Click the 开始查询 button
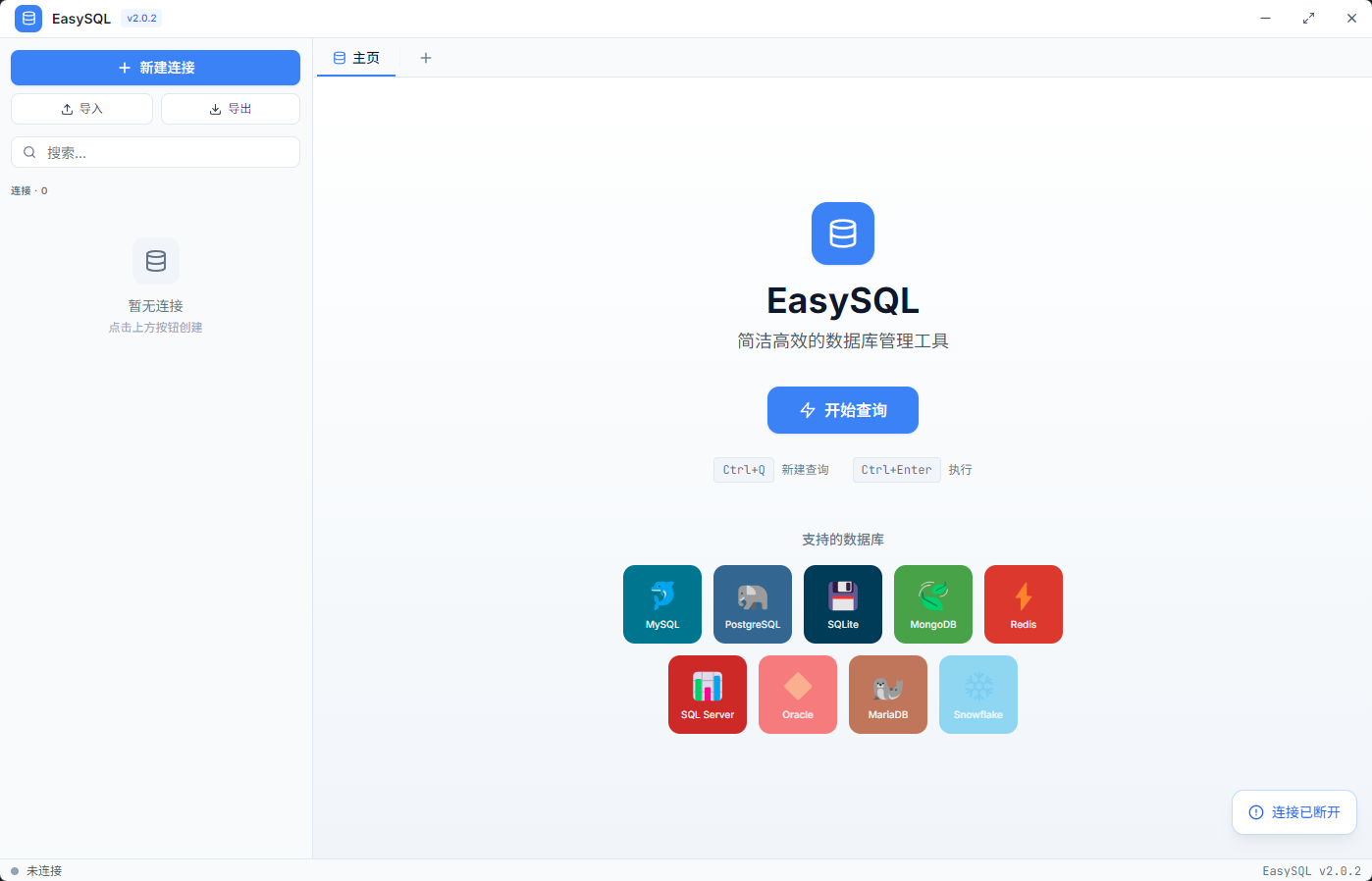This screenshot has height=881, width=1372. [x=842, y=410]
